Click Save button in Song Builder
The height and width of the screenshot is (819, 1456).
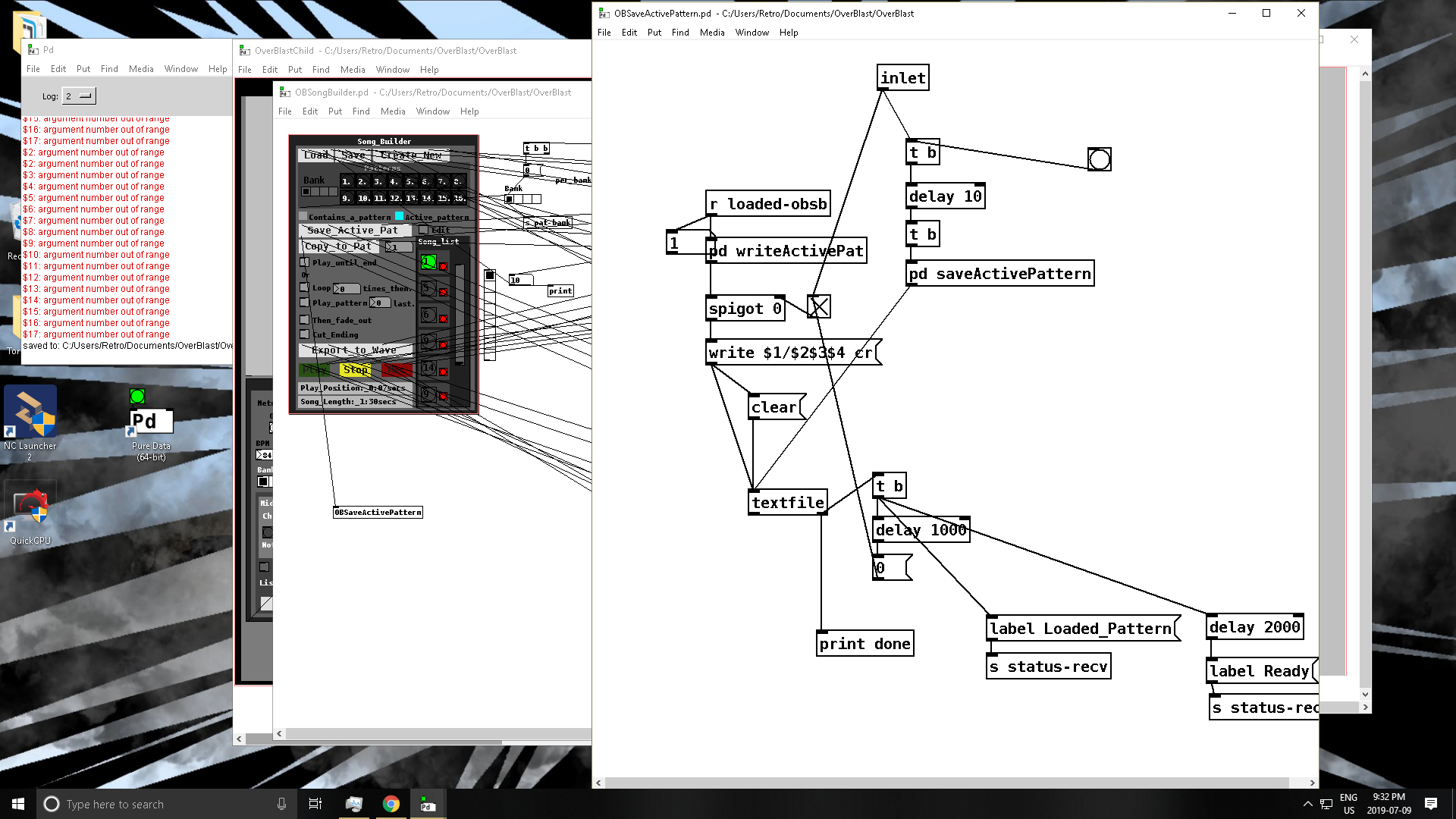(x=353, y=155)
